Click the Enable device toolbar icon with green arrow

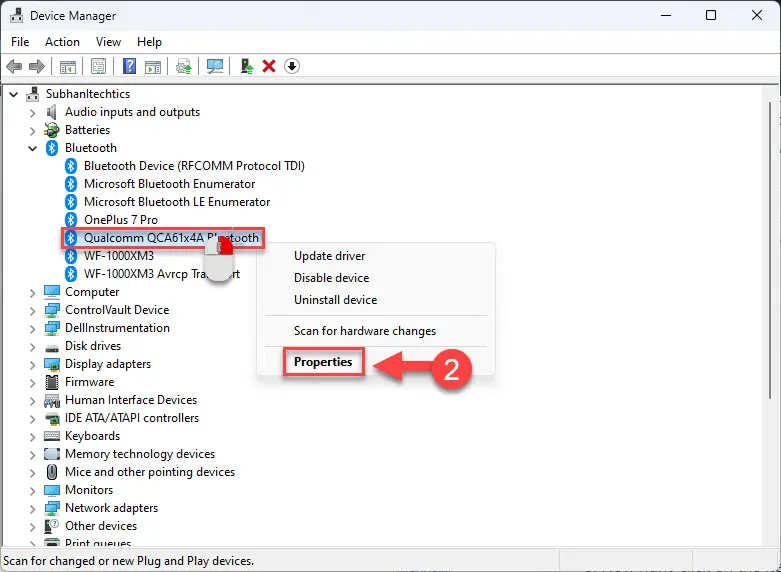(247, 66)
